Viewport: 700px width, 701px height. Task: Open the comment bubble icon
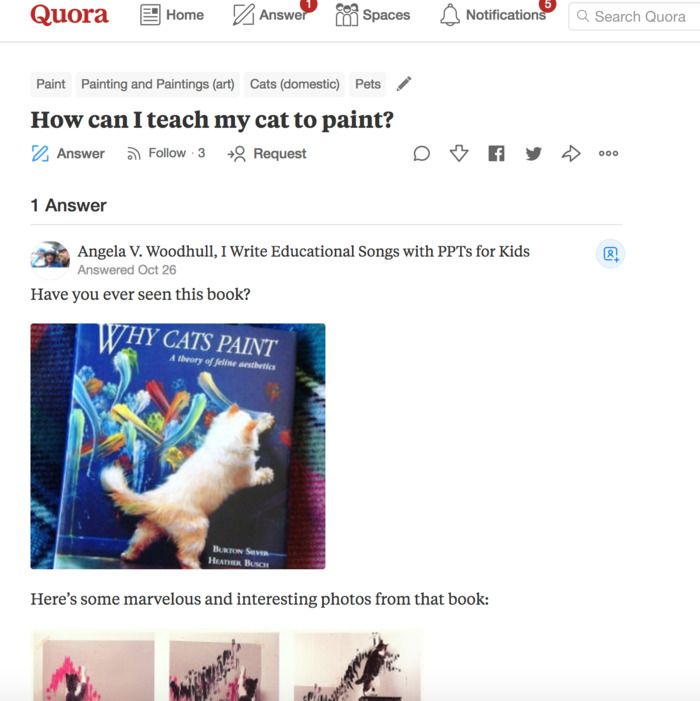422,153
